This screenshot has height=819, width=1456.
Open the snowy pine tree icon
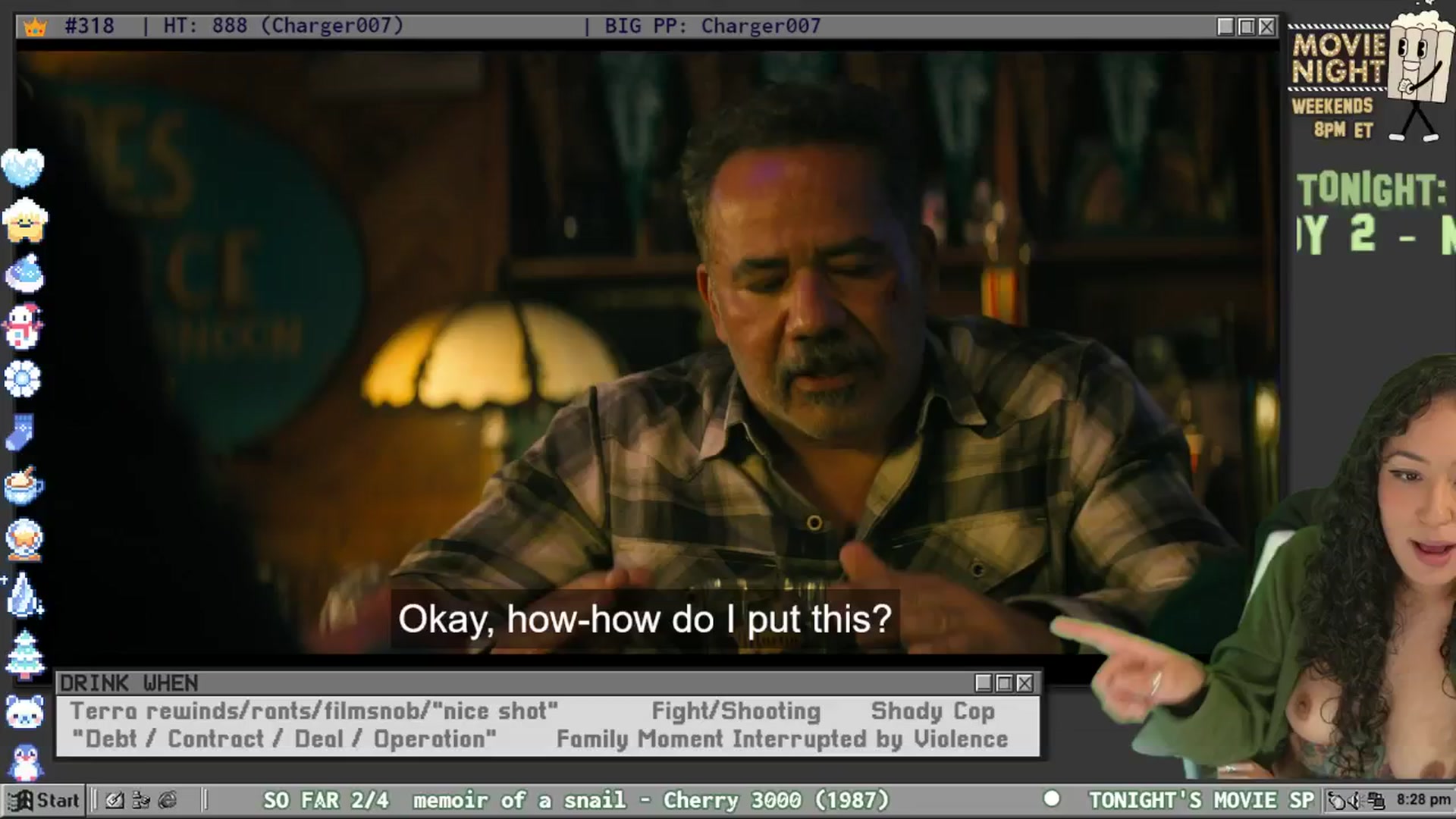tap(25, 654)
